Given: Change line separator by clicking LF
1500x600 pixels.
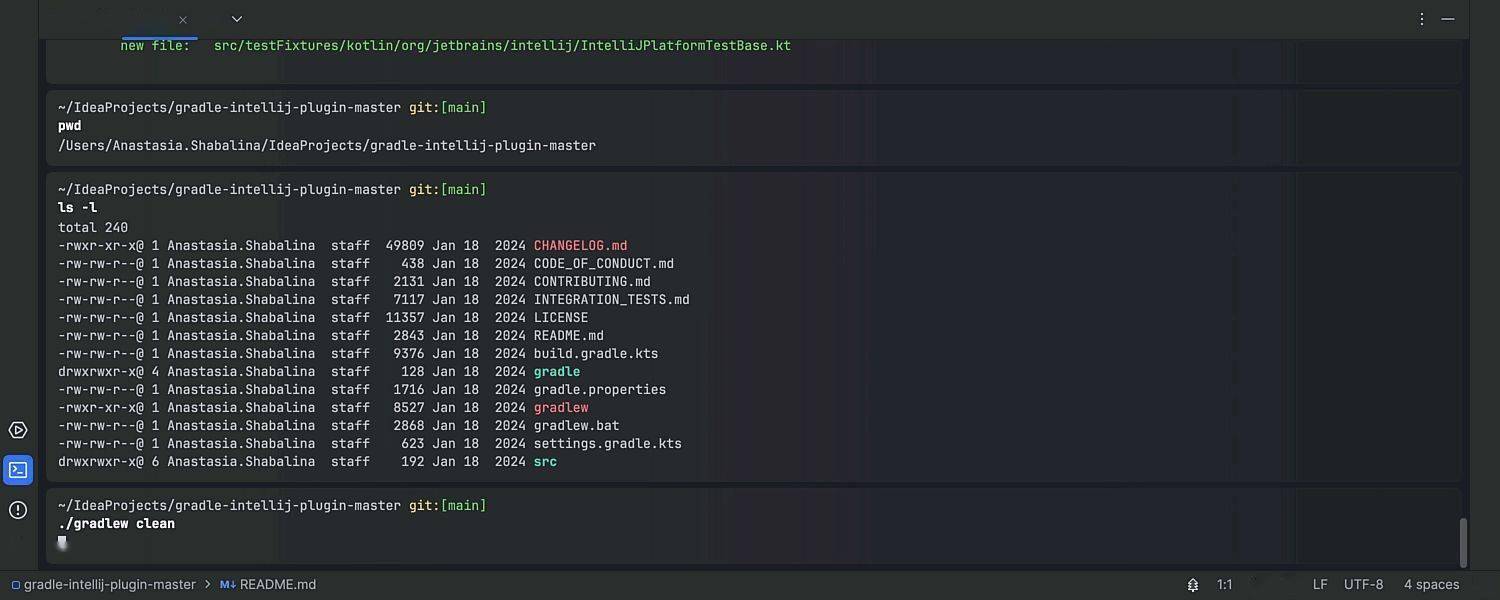Looking at the screenshot, I should click(x=1319, y=584).
